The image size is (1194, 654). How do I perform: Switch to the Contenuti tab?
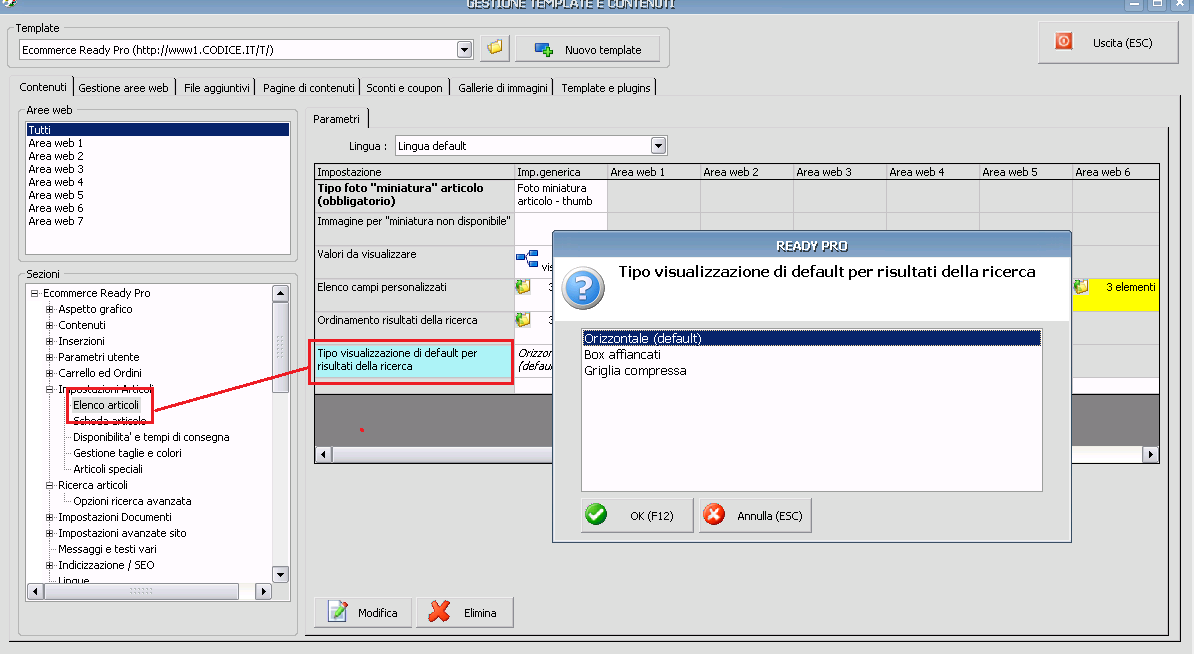tap(43, 88)
